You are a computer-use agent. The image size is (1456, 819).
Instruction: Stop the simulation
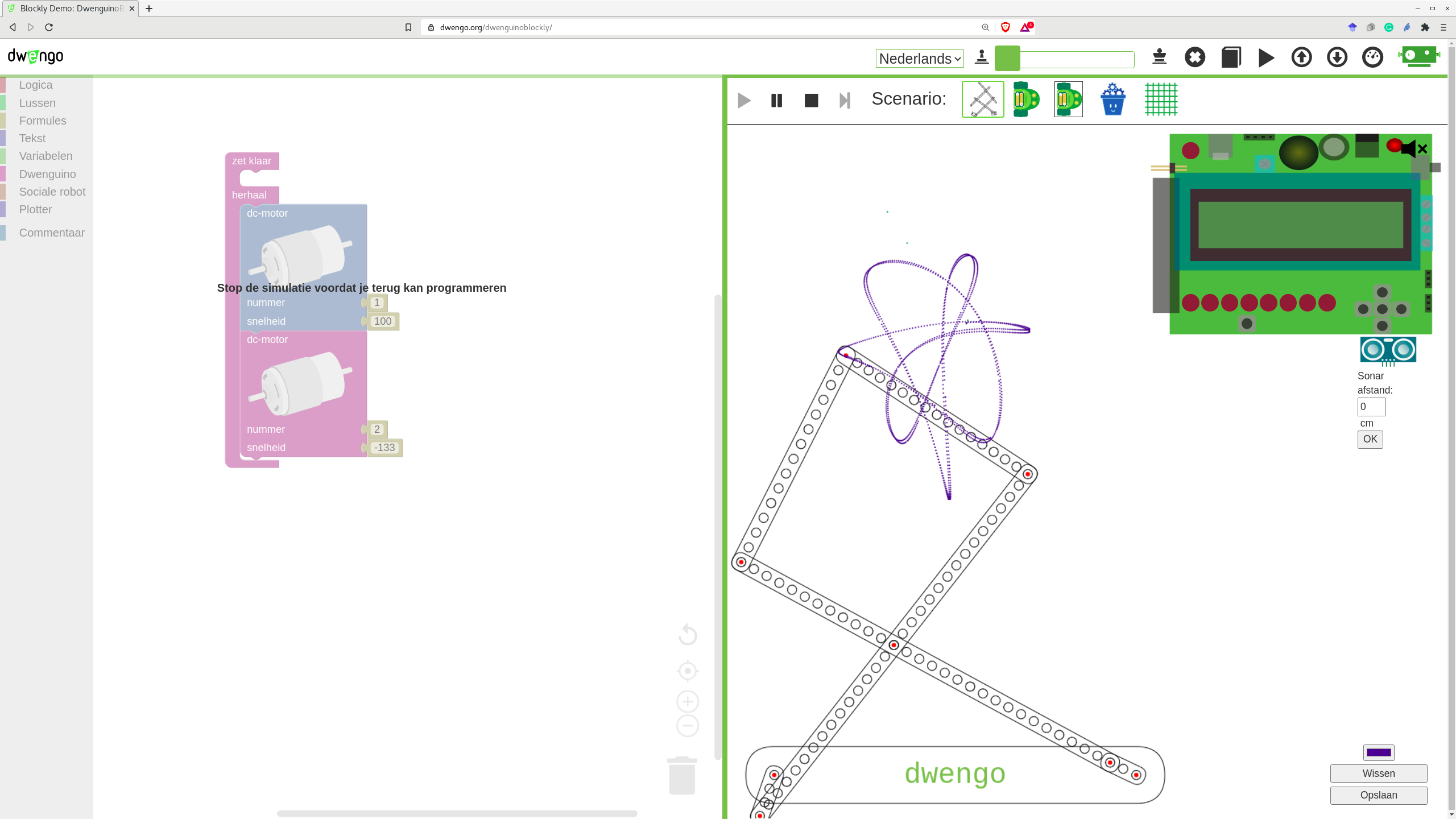[811, 101]
